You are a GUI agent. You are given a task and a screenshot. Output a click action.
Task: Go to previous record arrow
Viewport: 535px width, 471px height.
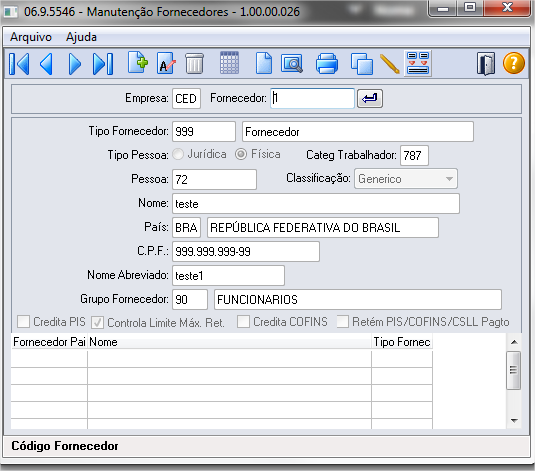[46, 64]
